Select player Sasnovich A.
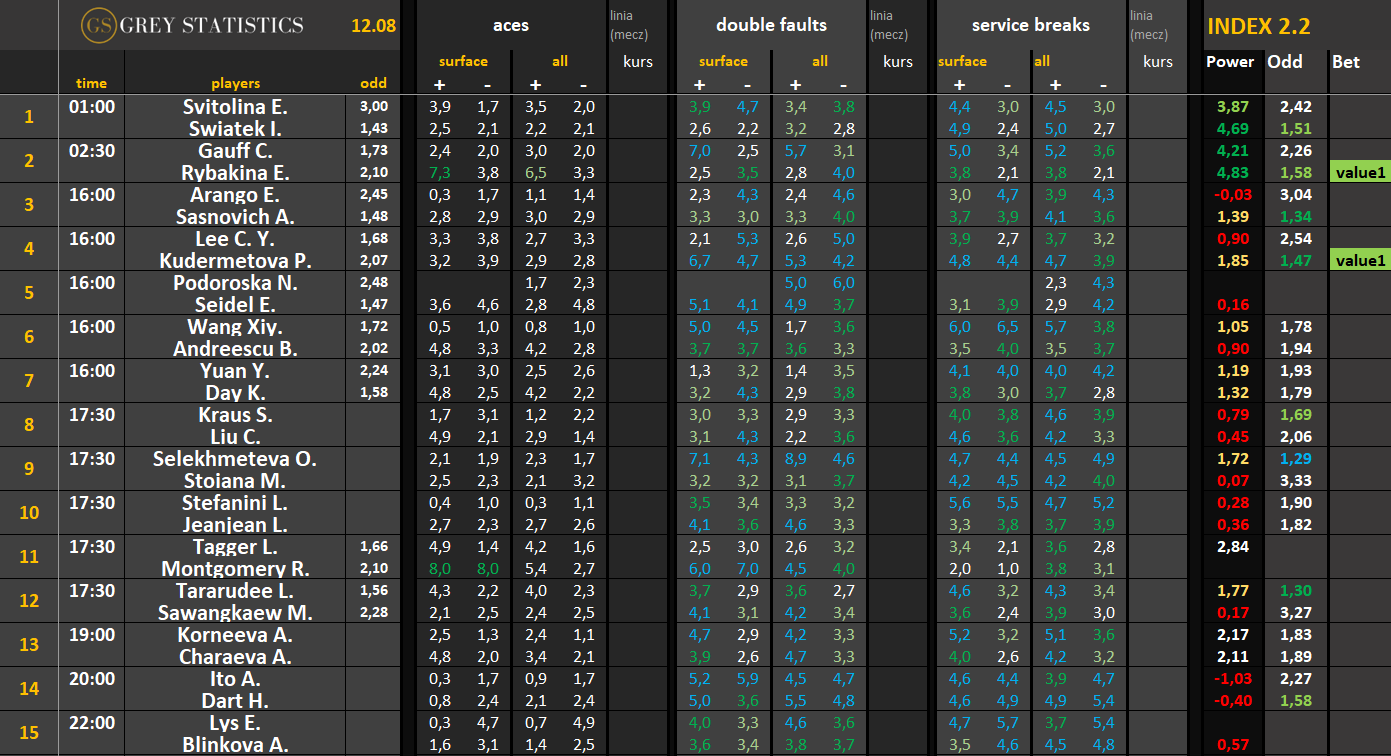This screenshot has width=1391, height=756. click(236, 216)
